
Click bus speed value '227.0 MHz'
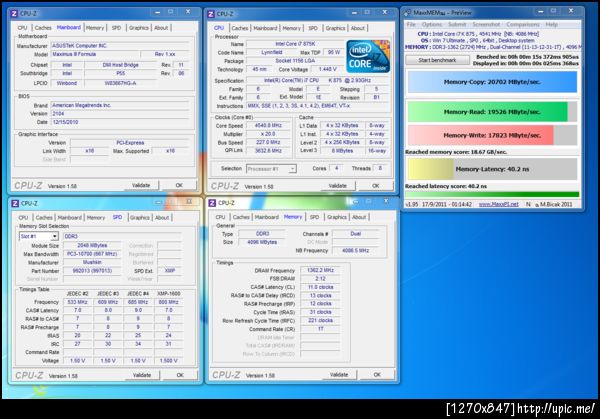tap(268, 142)
